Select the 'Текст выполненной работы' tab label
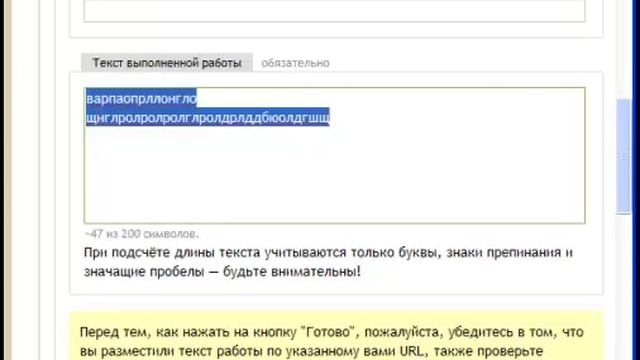This screenshot has width=640, height=360. [x=167, y=63]
